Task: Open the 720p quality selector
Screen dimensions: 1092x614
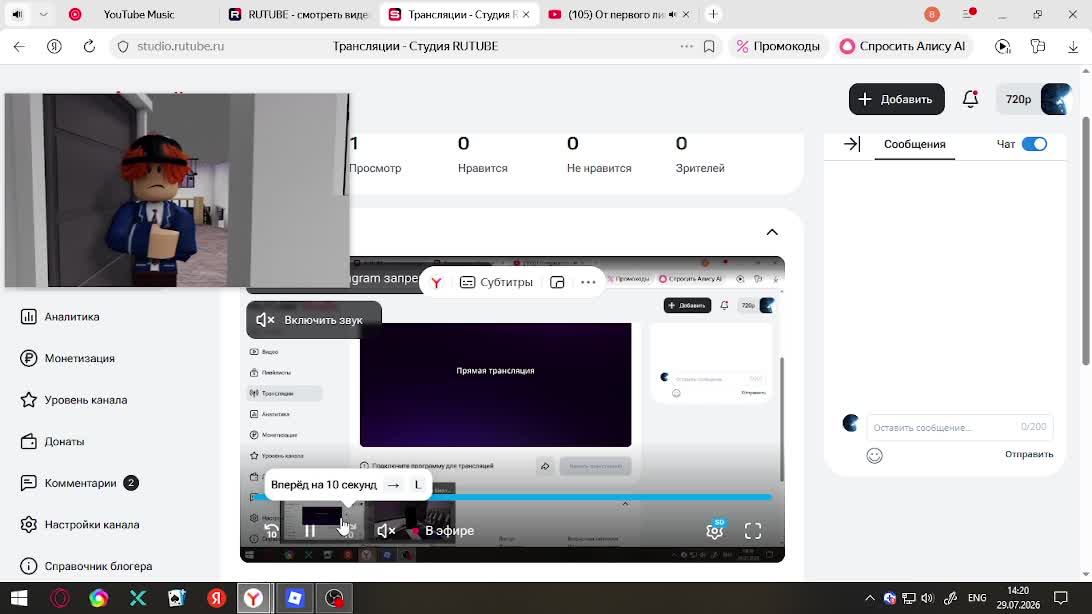Action: [x=1018, y=100]
